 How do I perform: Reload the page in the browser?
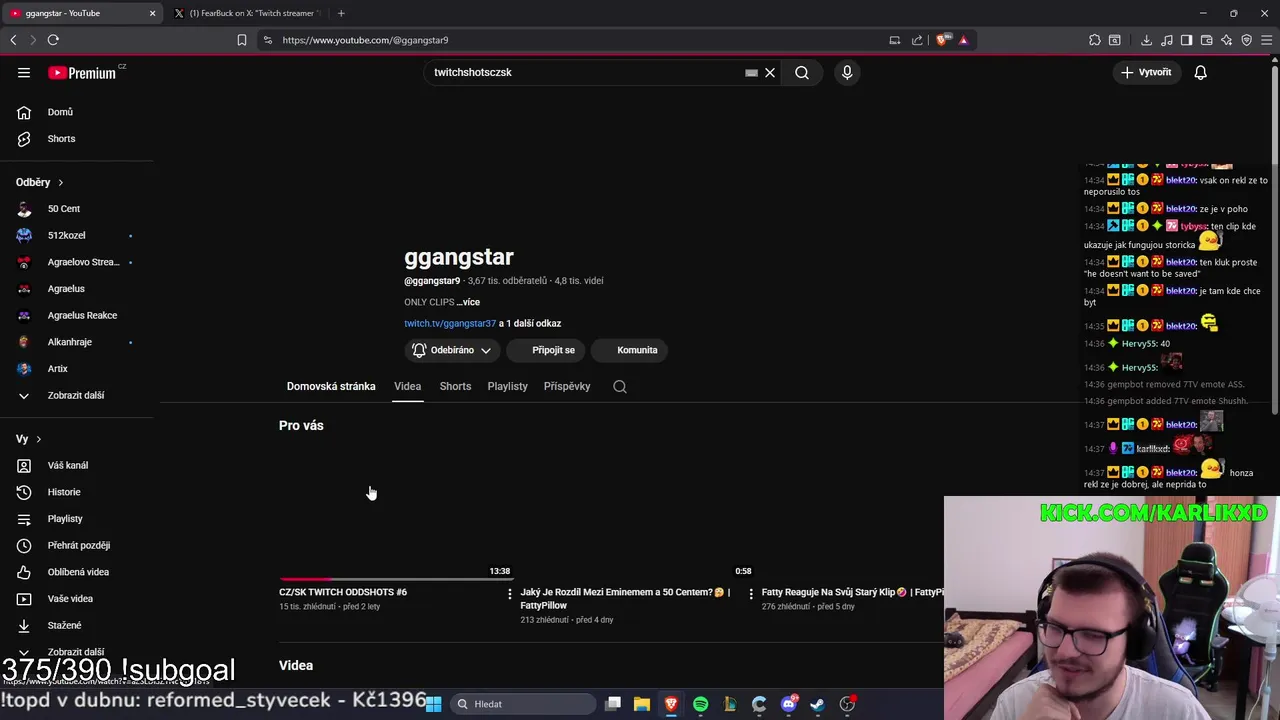53,40
